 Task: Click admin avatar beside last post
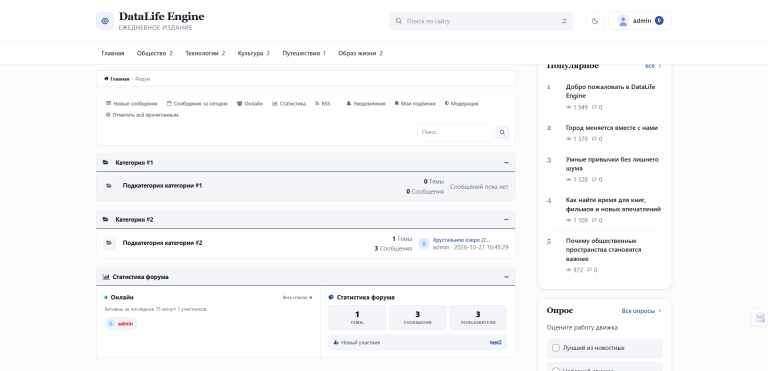424,244
